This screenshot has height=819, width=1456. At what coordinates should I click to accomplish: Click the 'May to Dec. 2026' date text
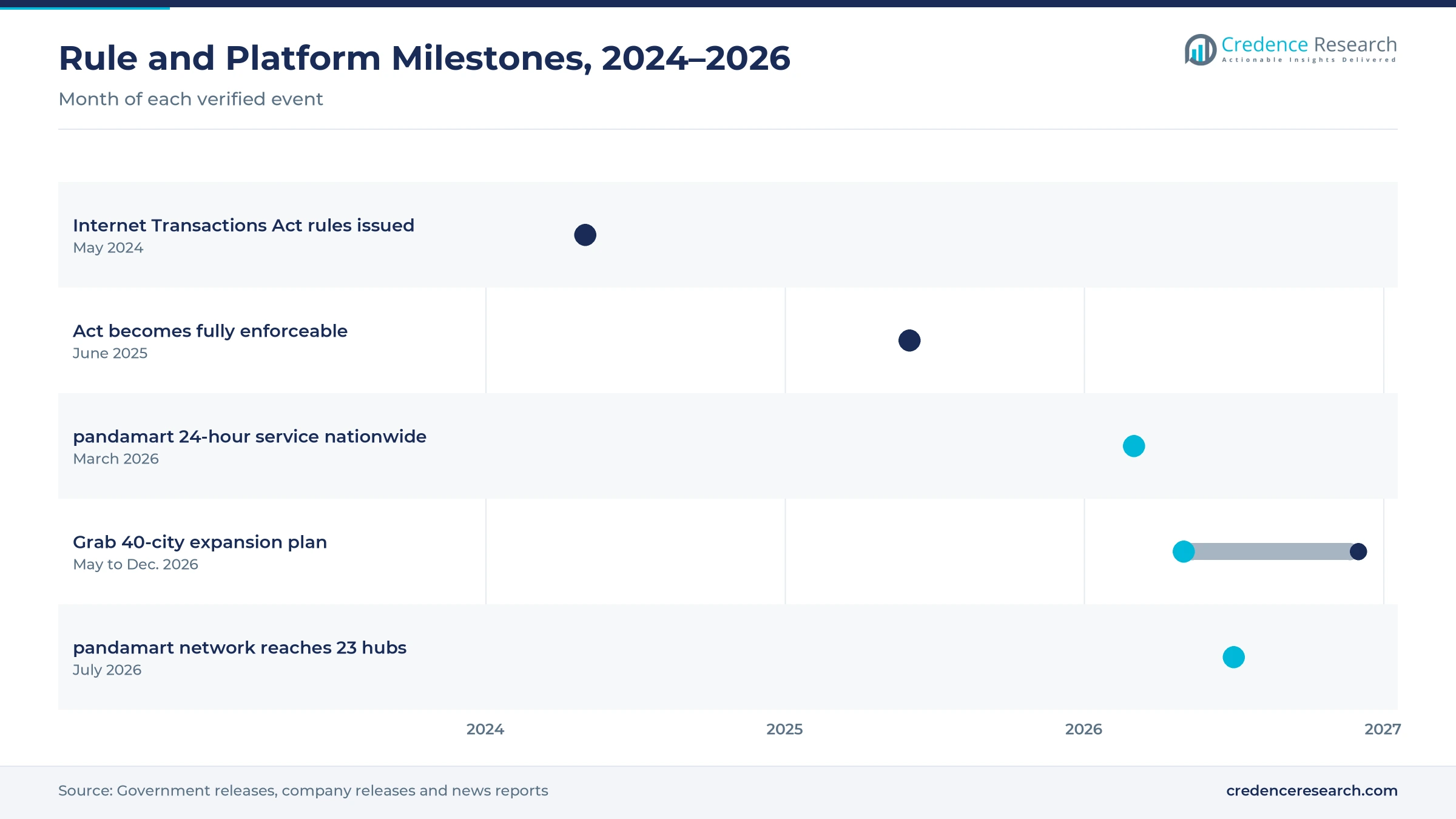(x=135, y=564)
